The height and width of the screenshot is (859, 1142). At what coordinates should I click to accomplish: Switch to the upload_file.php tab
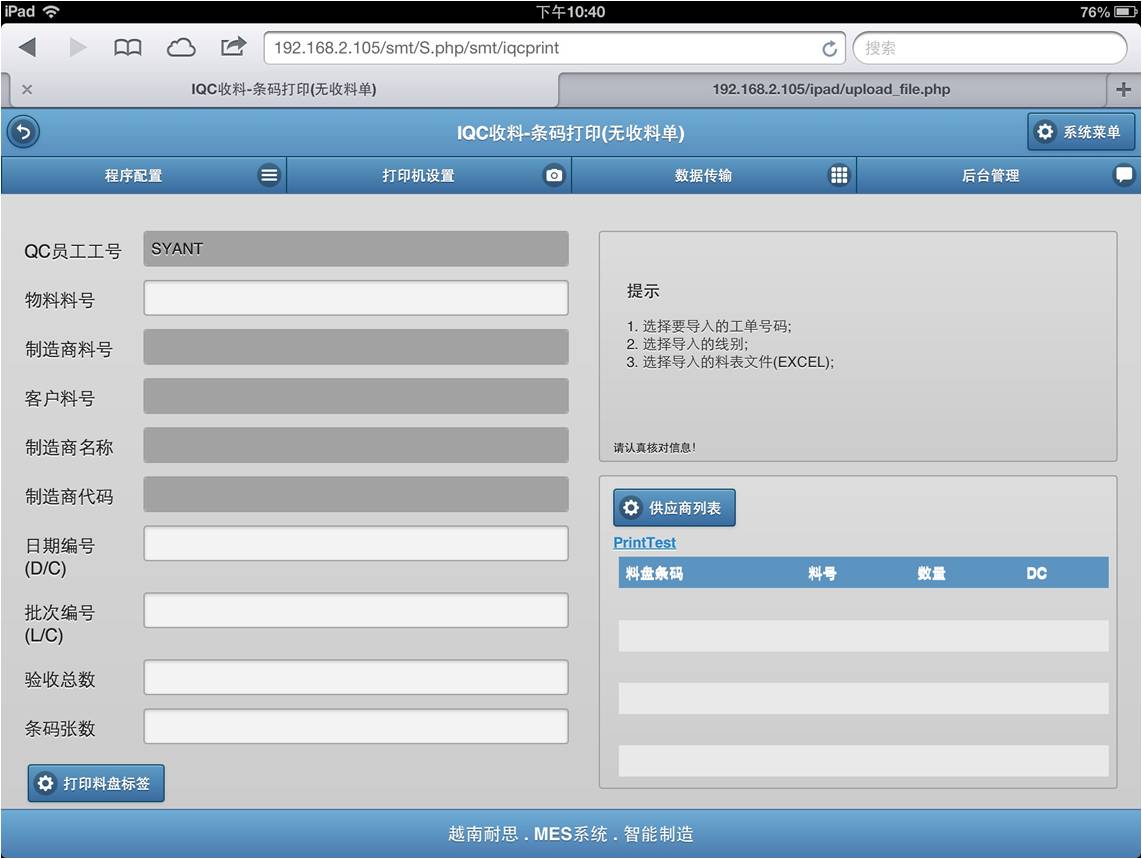pyautogui.click(x=831, y=90)
